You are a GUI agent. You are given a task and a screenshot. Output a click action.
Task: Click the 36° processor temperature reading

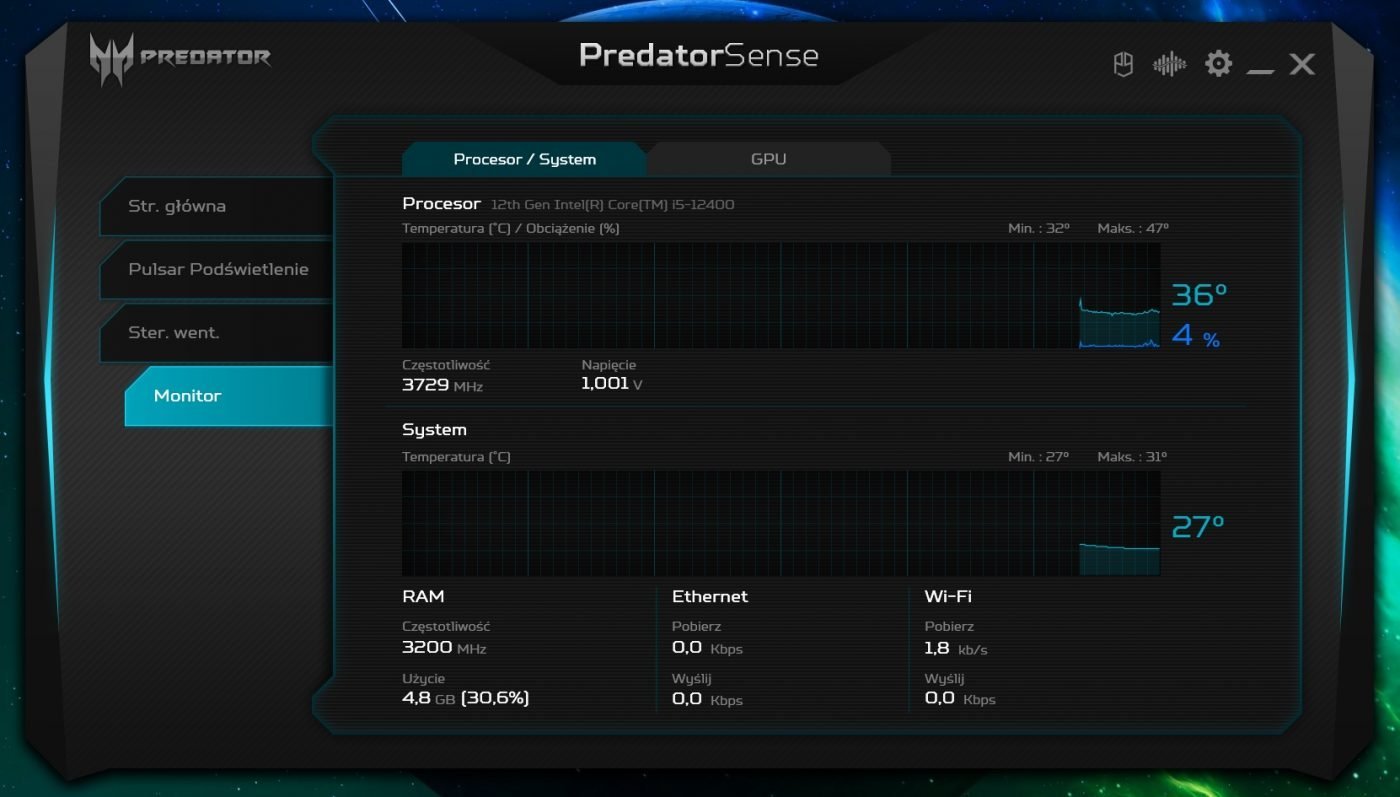pyautogui.click(x=1199, y=295)
